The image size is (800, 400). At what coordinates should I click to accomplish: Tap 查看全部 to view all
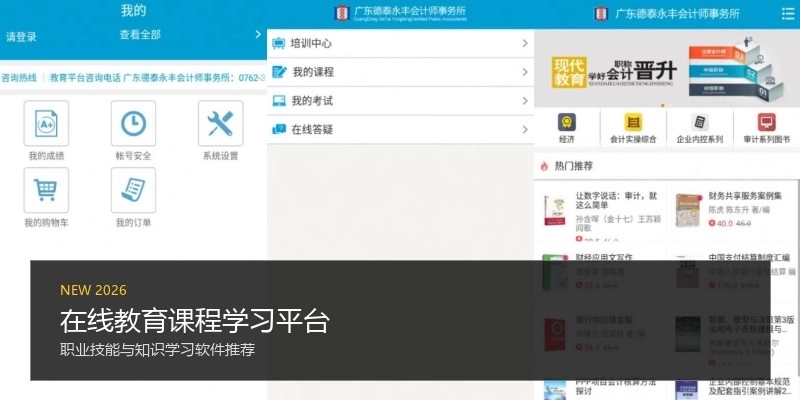(140, 34)
